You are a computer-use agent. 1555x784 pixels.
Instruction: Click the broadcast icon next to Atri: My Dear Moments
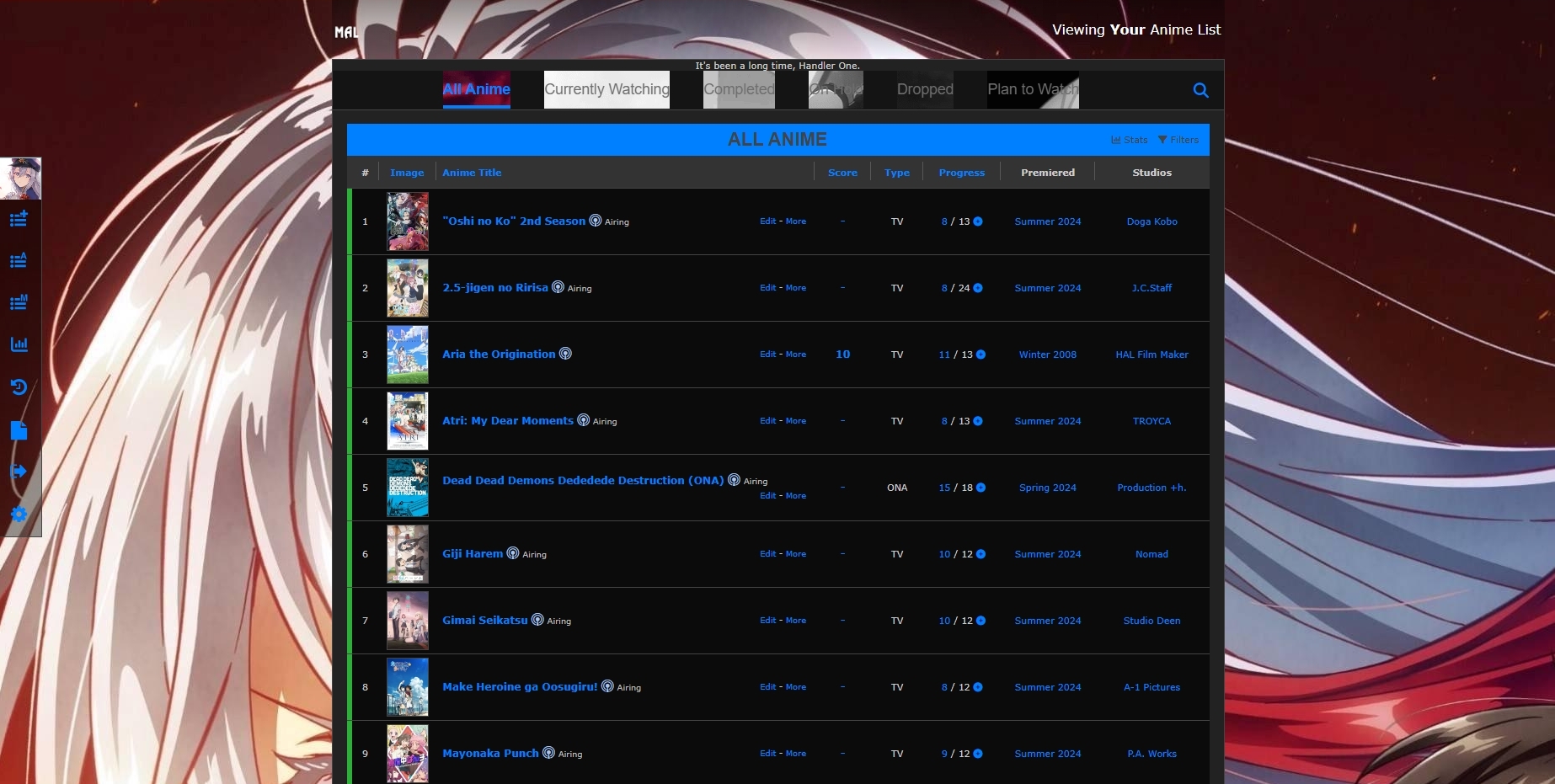(583, 420)
